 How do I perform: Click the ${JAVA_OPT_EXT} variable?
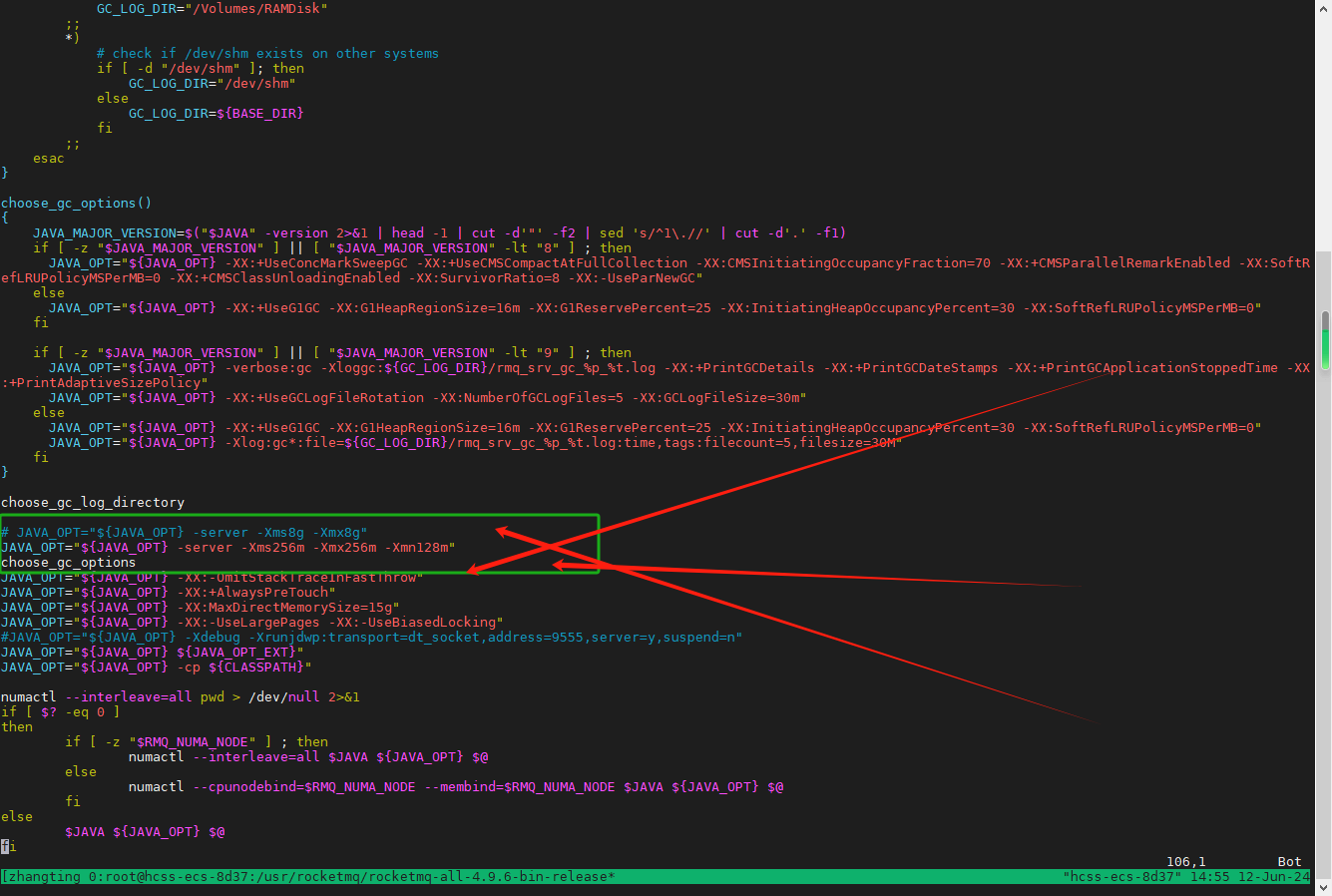pos(236,652)
